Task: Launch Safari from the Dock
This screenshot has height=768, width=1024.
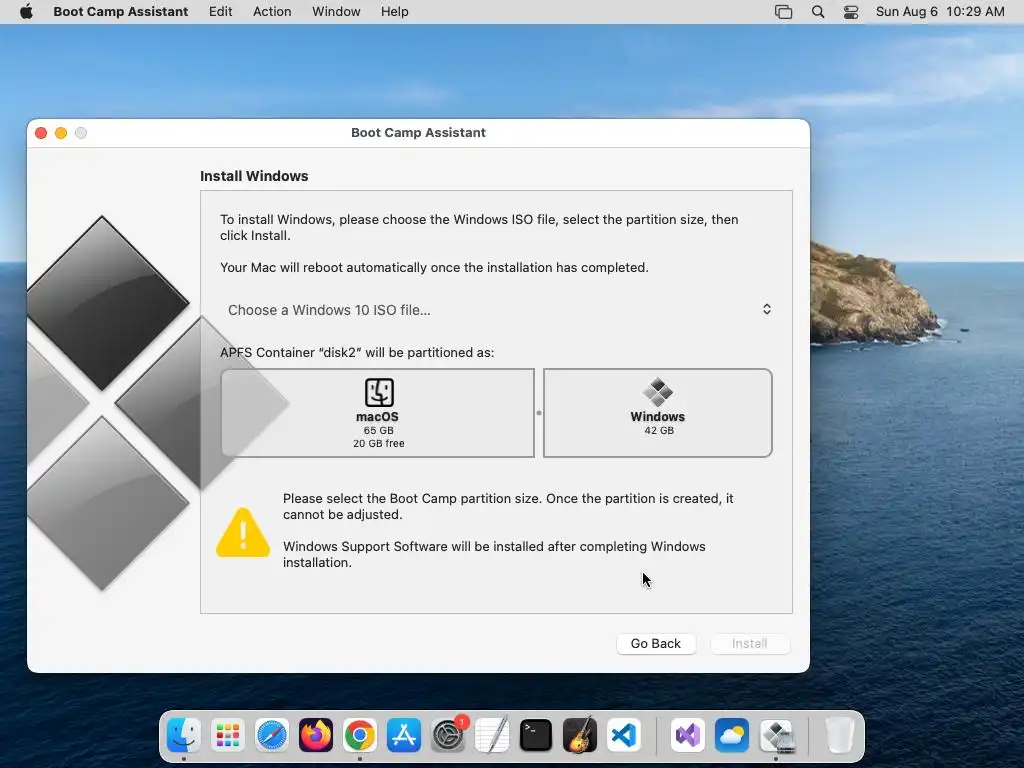Action: coord(272,735)
